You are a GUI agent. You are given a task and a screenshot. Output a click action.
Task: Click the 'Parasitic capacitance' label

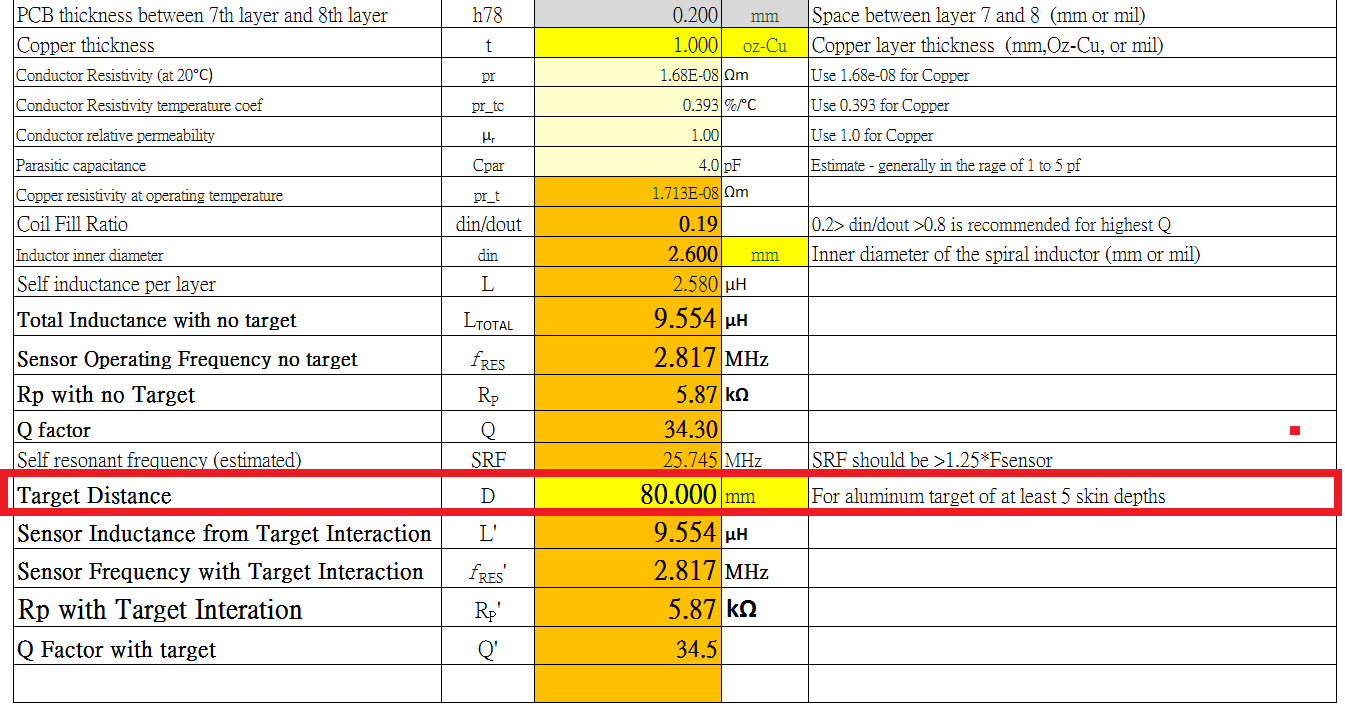click(81, 165)
